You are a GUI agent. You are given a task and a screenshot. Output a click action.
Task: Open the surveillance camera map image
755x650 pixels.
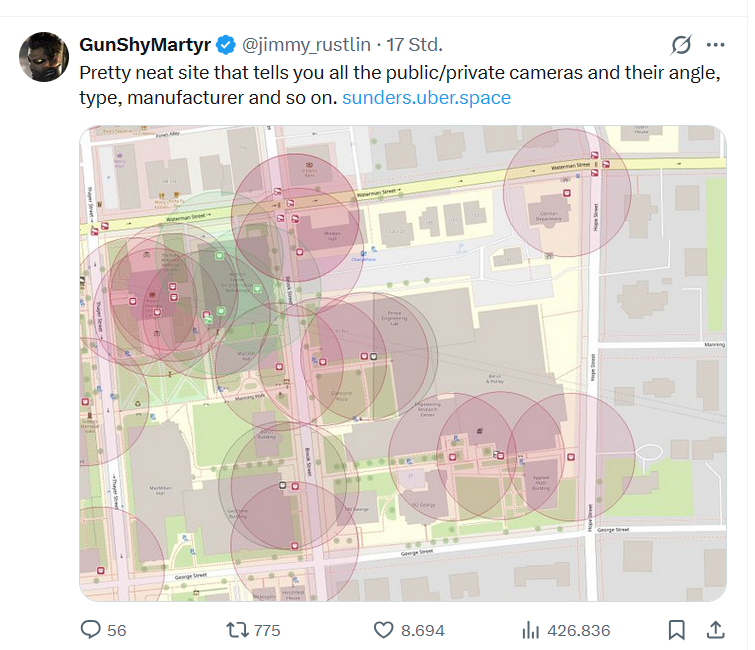[x=403, y=363]
